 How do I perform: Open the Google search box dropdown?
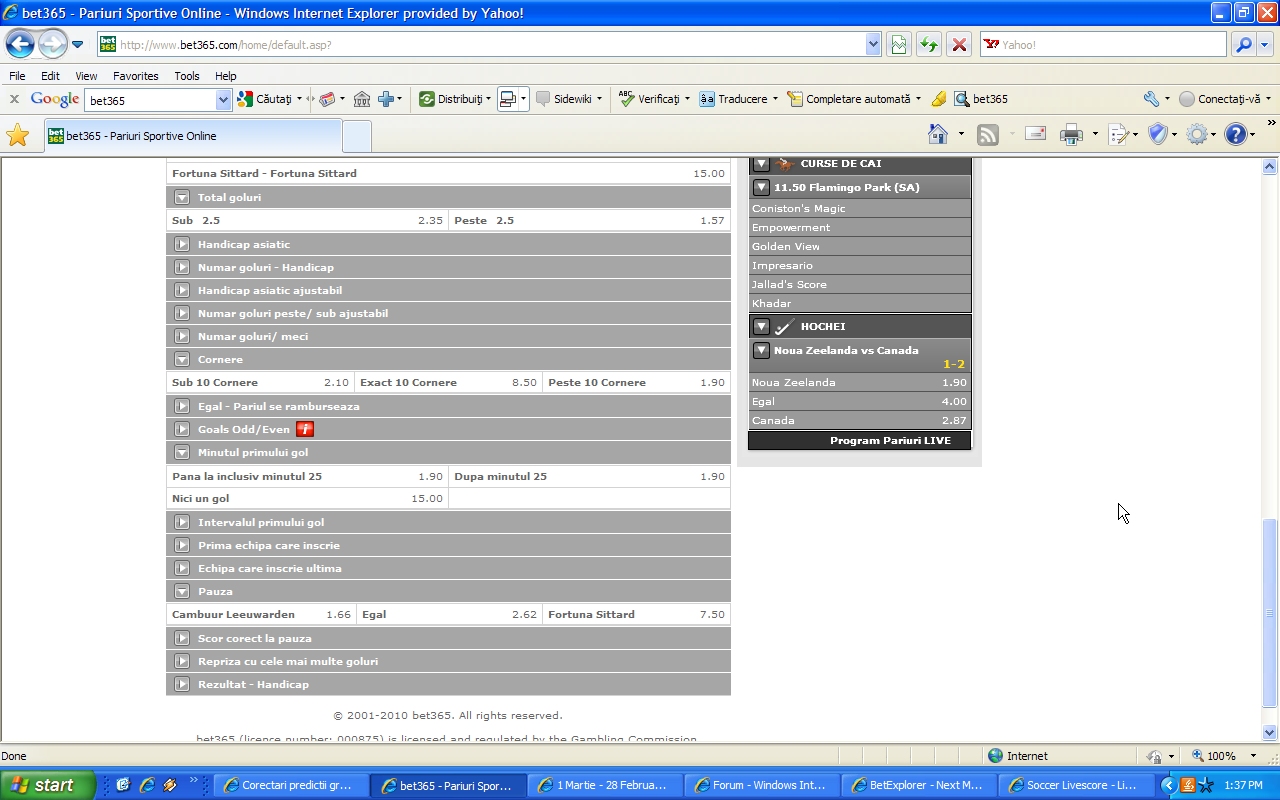pos(224,100)
